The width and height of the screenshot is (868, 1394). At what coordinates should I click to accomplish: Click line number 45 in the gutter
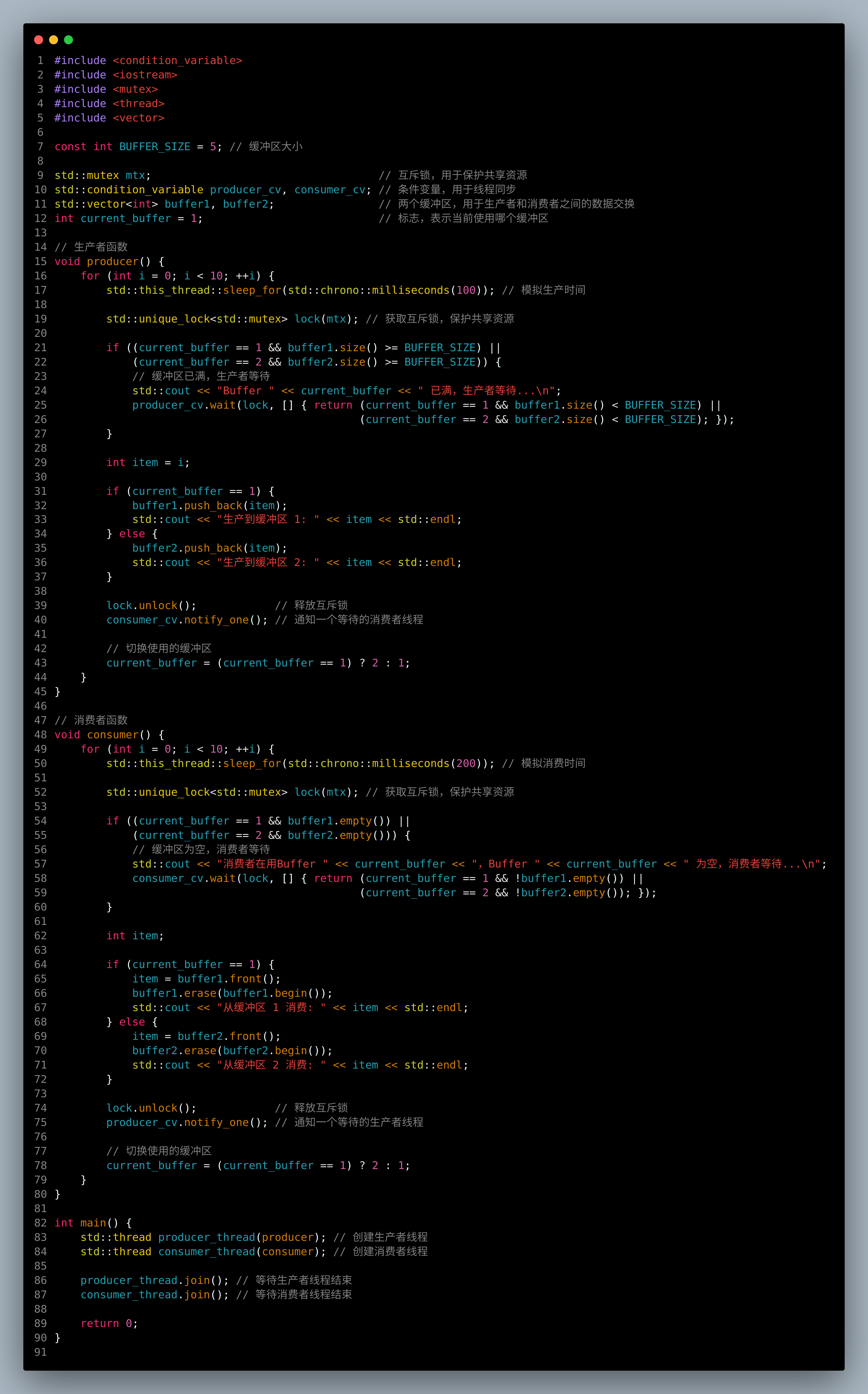40,691
